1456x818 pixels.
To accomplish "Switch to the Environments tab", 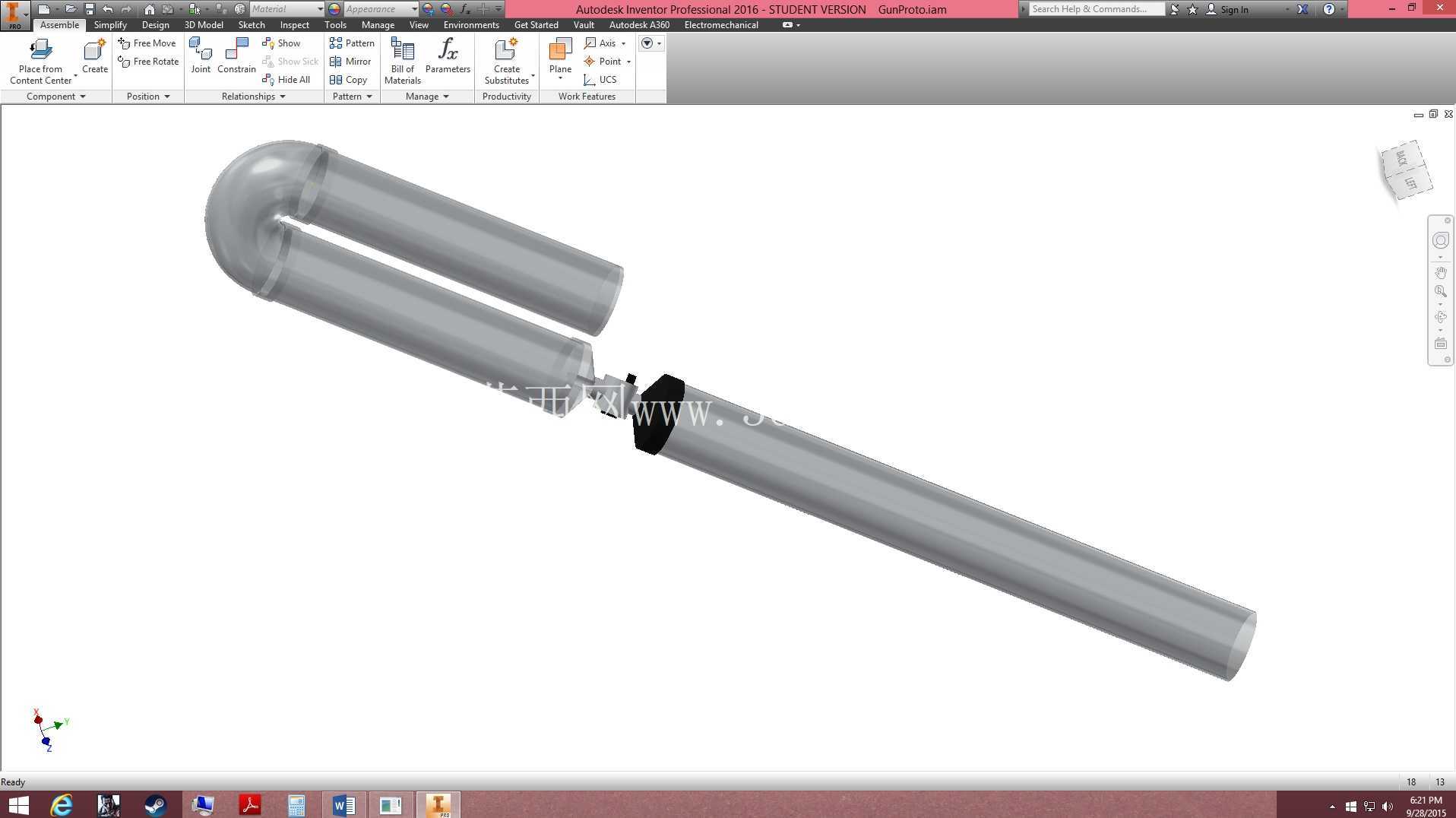I will (471, 25).
